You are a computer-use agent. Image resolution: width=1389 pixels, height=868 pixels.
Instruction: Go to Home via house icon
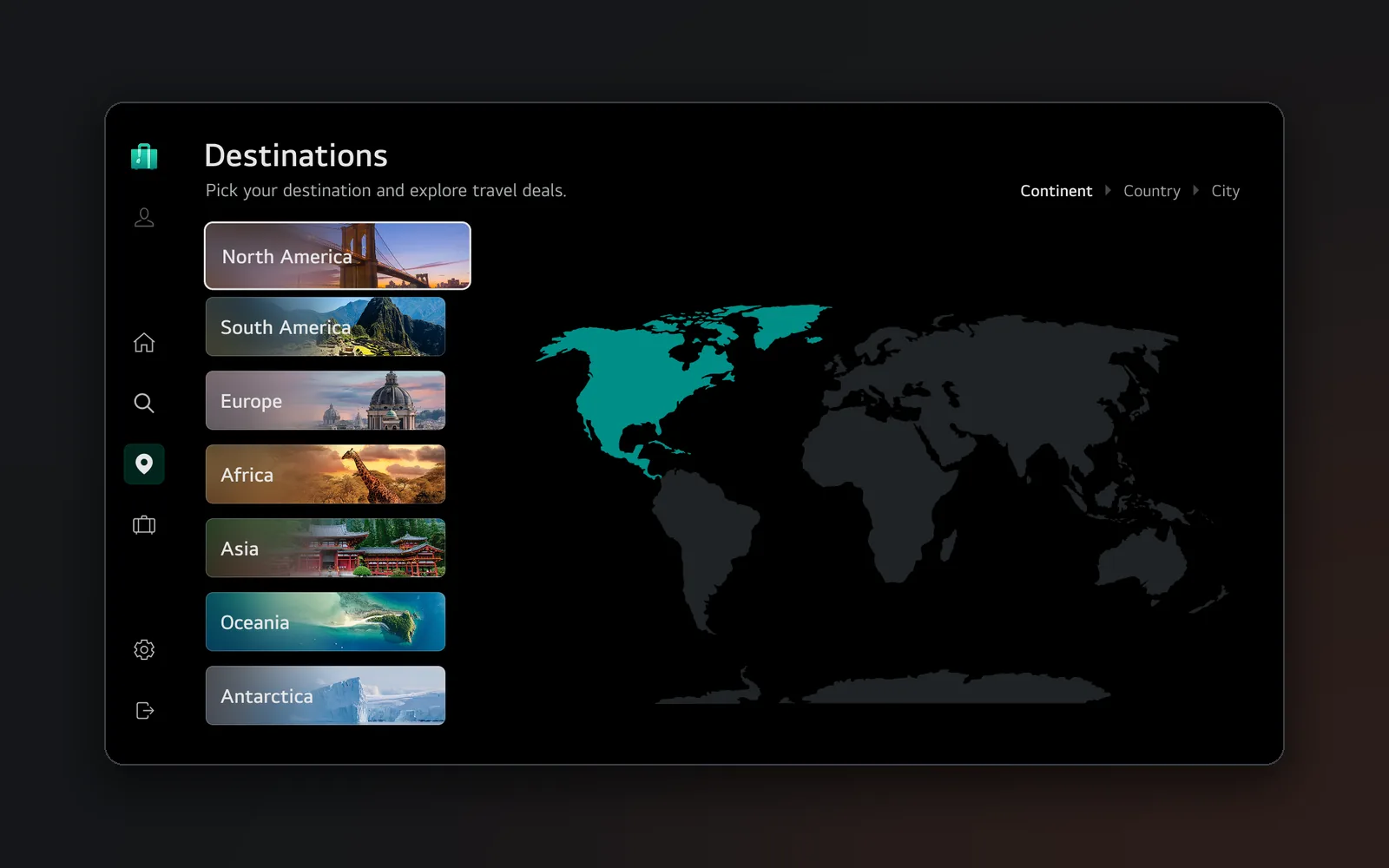pyautogui.click(x=144, y=343)
